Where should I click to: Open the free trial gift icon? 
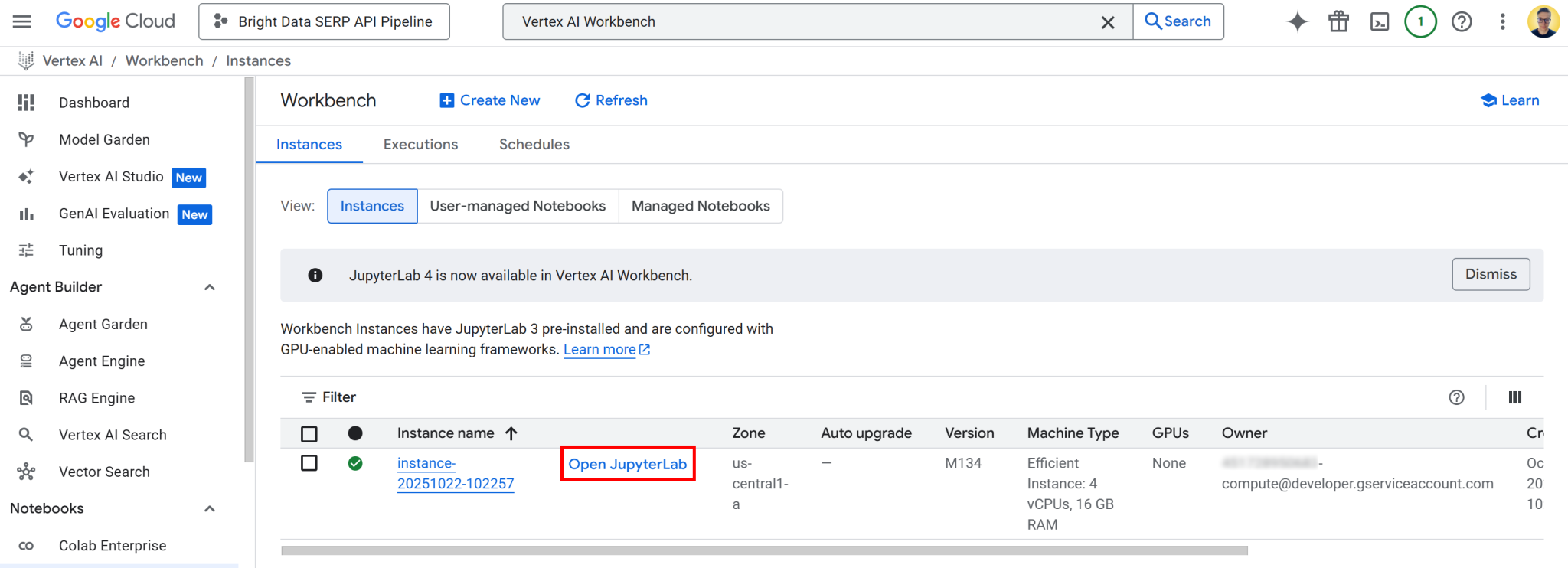coord(1338,21)
